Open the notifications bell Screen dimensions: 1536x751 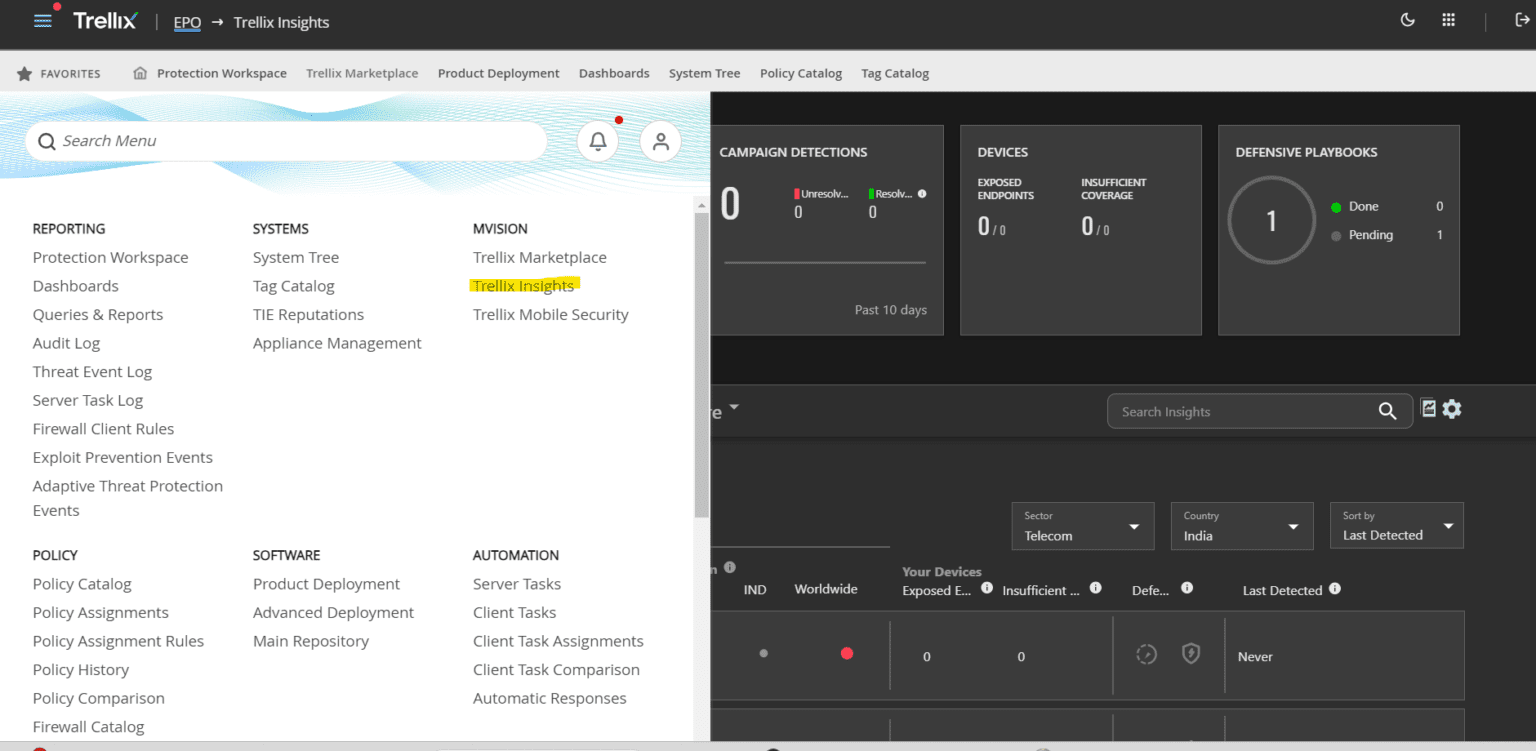click(x=598, y=140)
